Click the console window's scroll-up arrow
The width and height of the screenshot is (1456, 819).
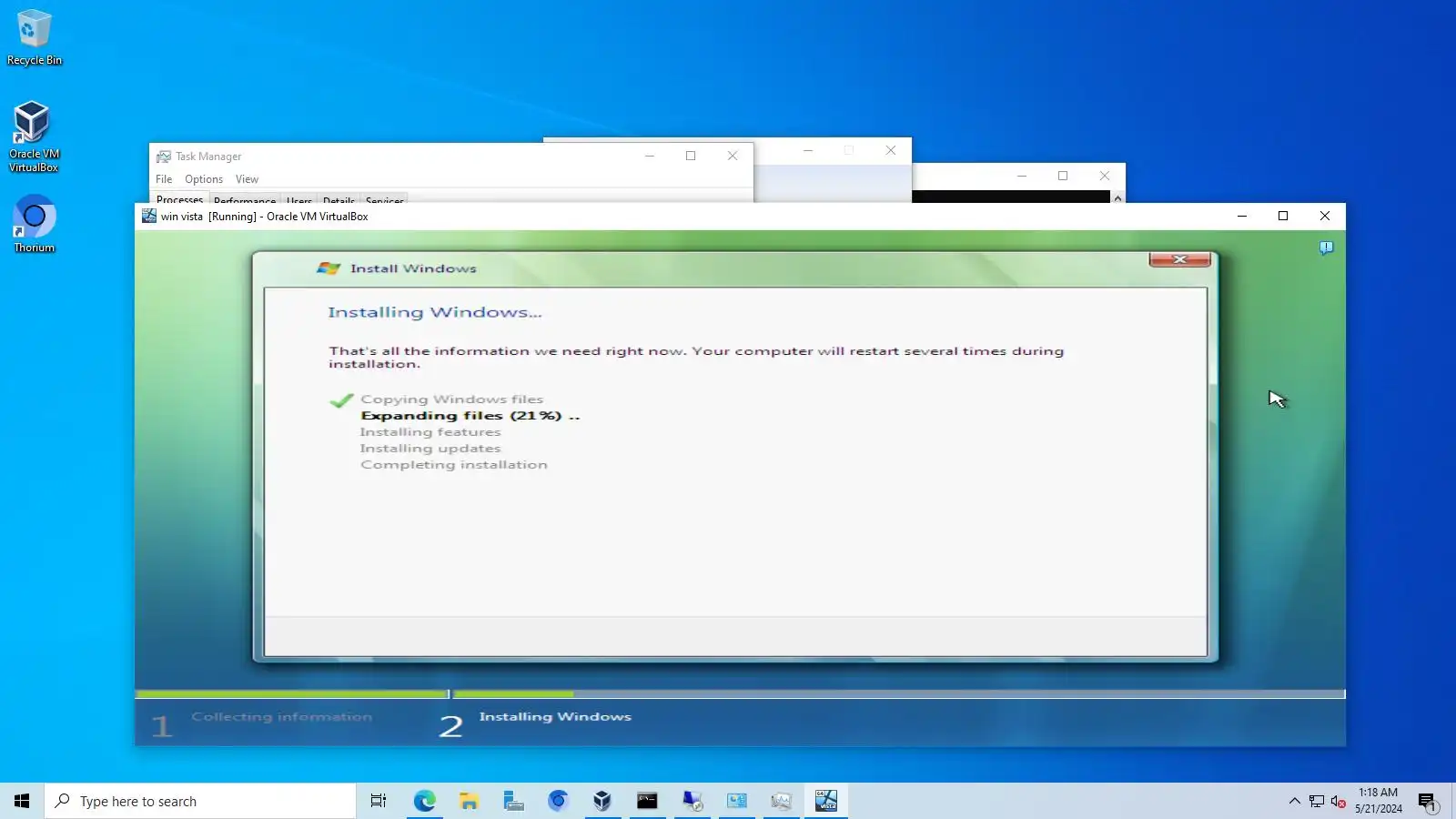[1117, 197]
